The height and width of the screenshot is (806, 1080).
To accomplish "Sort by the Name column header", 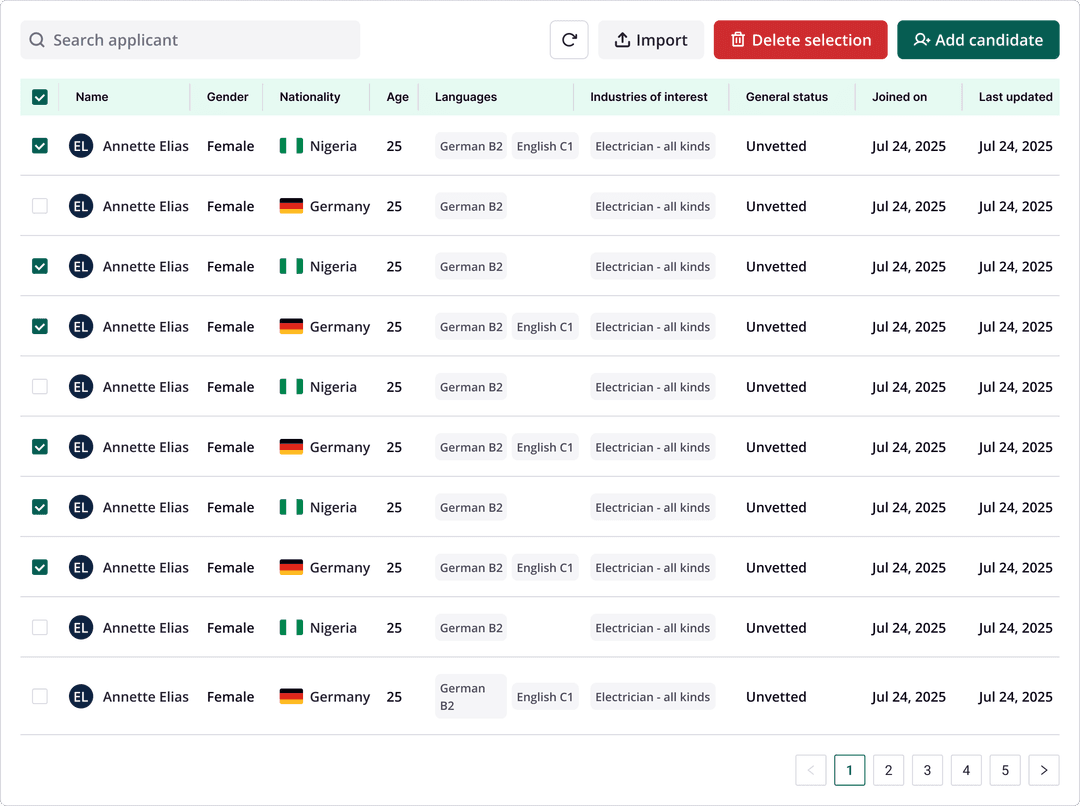I will tap(92, 97).
